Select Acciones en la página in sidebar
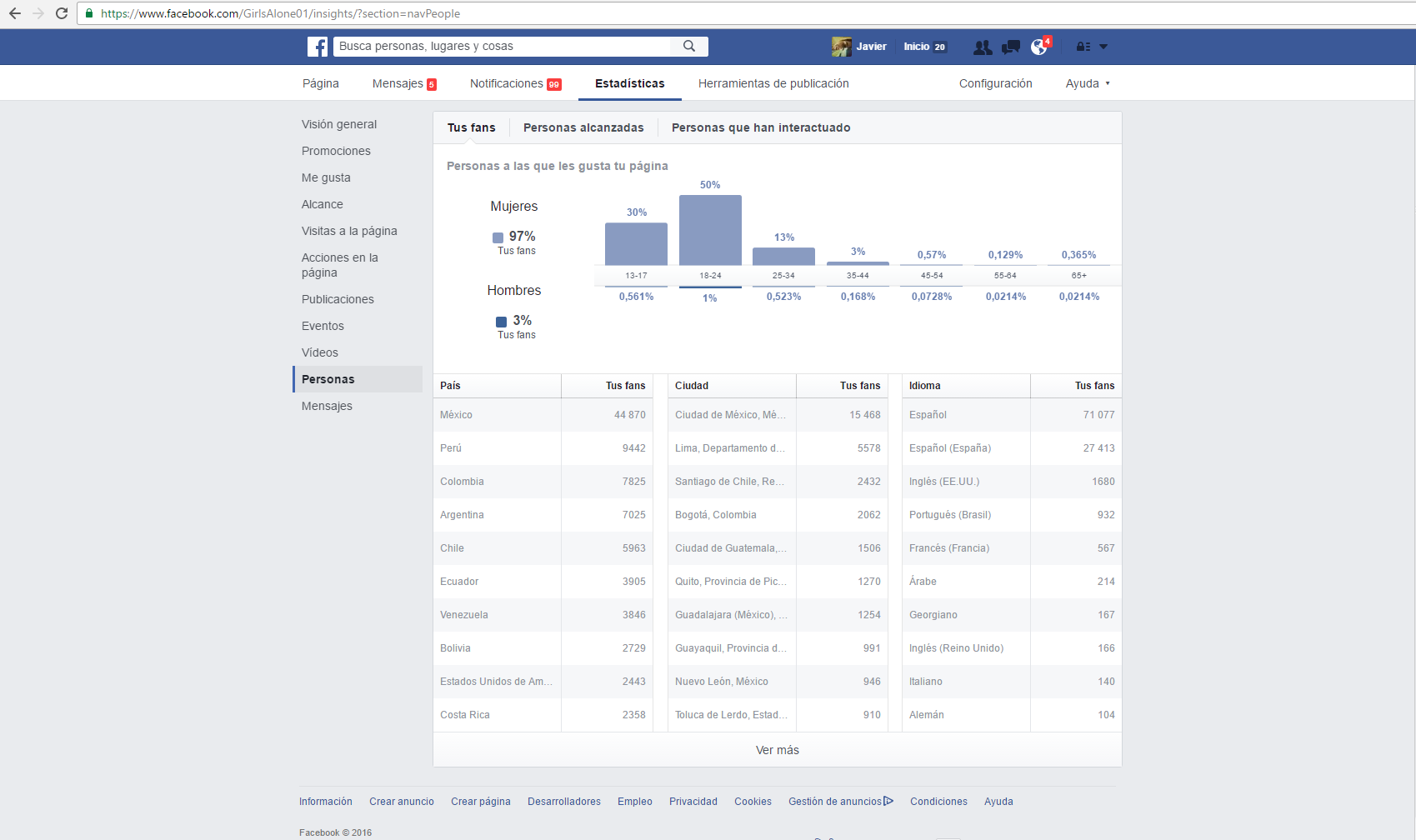The height and width of the screenshot is (840, 1416). (340, 265)
